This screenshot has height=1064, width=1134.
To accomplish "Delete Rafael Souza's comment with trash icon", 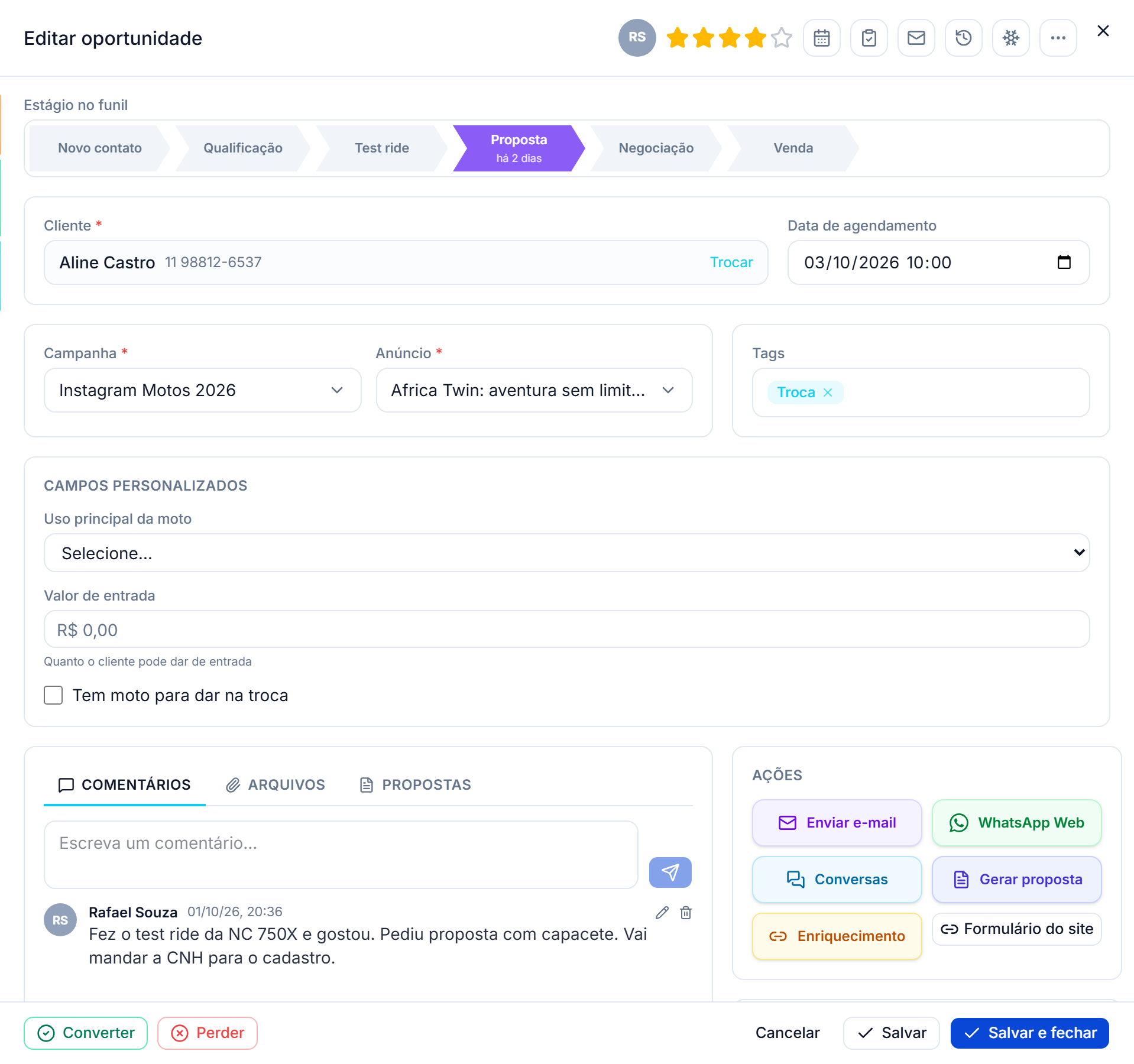I will point(686,913).
